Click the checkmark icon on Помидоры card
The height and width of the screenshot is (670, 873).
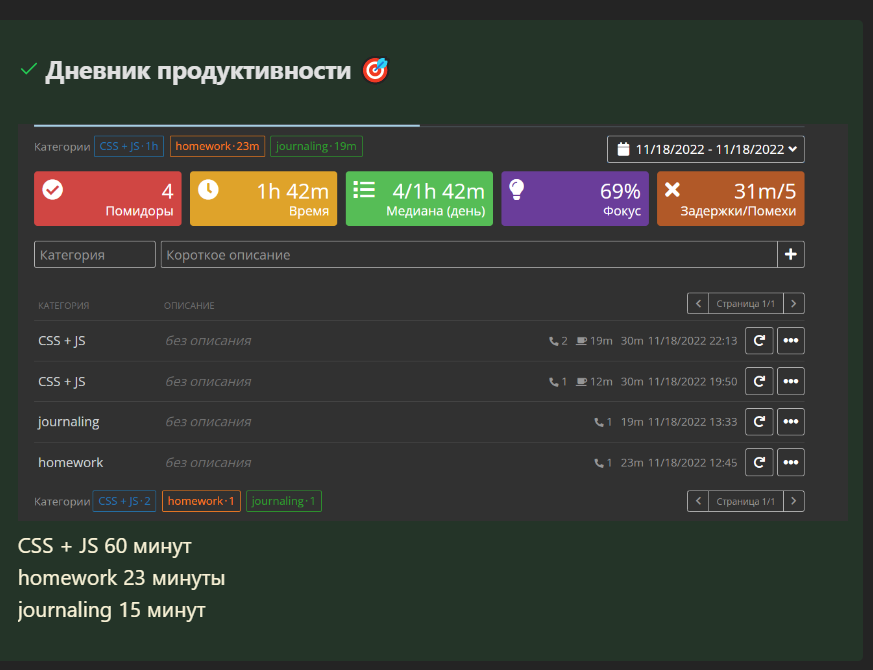pyautogui.click(x=53, y=190)
